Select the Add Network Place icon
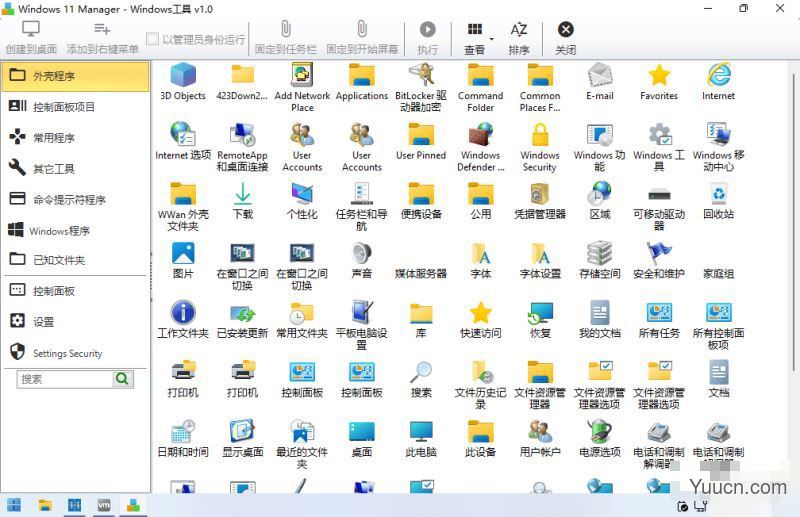The height and width of the screenshot is (517, 800). tap(302, 87)
